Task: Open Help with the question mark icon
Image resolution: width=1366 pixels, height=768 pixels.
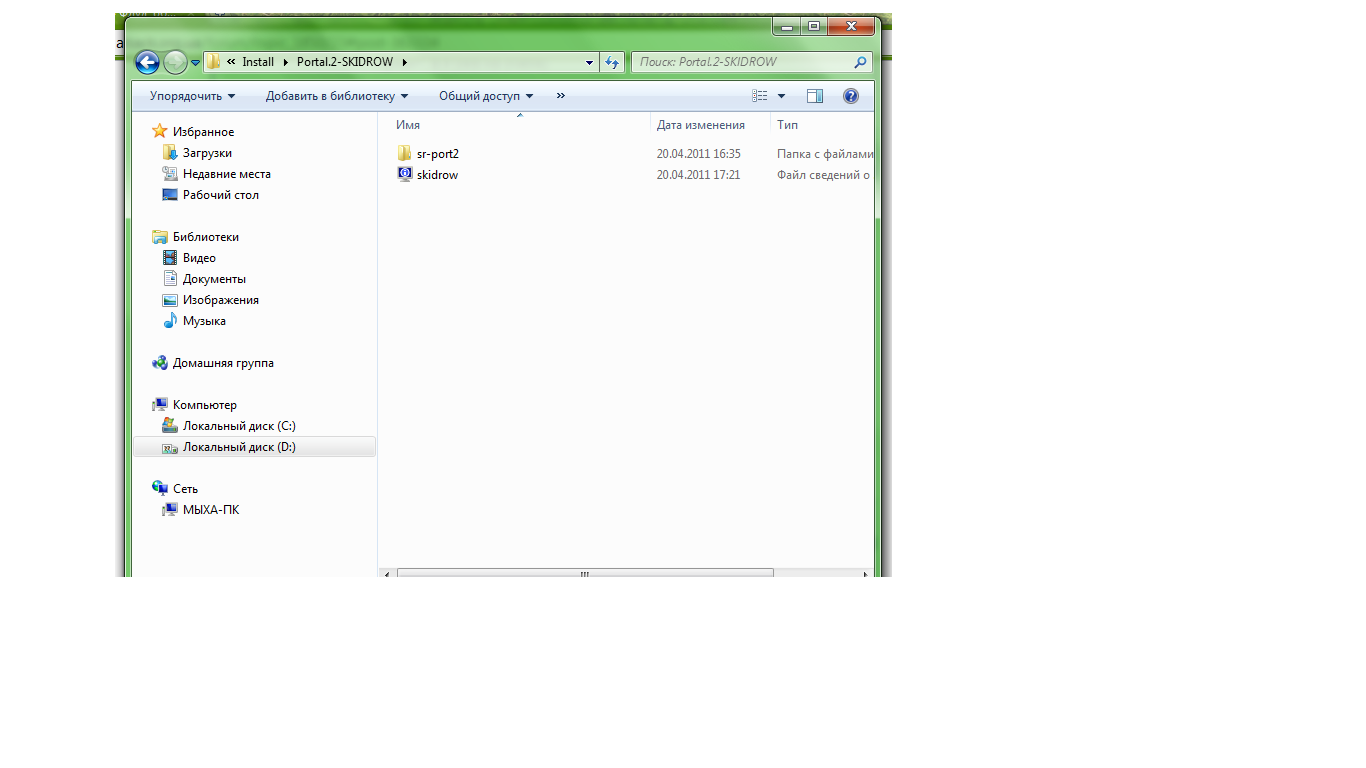Action: [x=851, y=96]
